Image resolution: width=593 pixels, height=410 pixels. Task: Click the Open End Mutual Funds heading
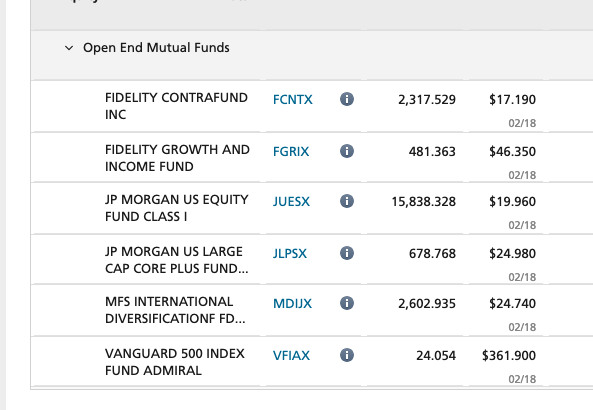[x=156, y=48]
